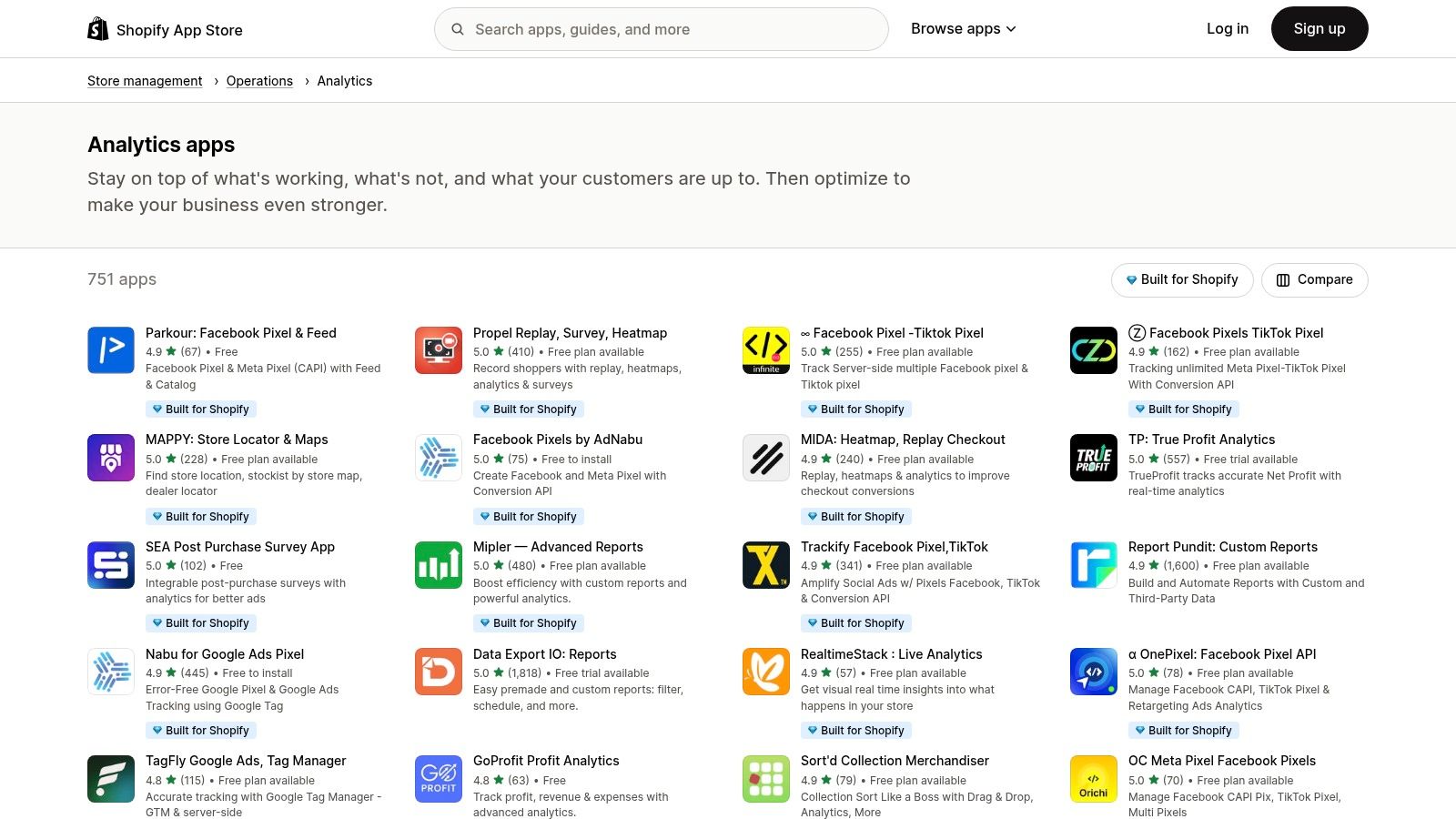Open RealtimeStack : Live Analytics title
The image size is (1456, 819).
[892, 654]
